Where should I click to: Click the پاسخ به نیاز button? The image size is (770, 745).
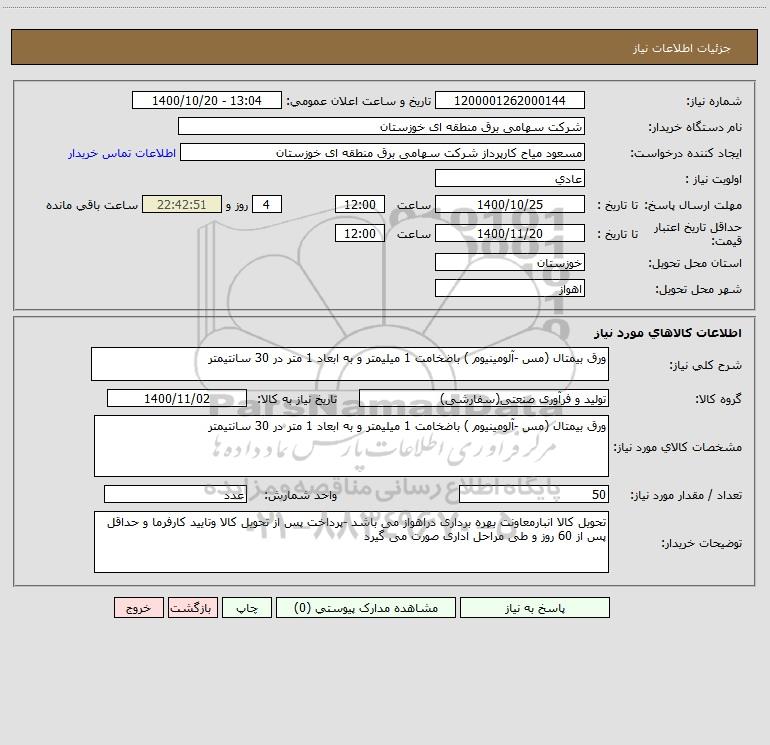(x=535, y=607)
